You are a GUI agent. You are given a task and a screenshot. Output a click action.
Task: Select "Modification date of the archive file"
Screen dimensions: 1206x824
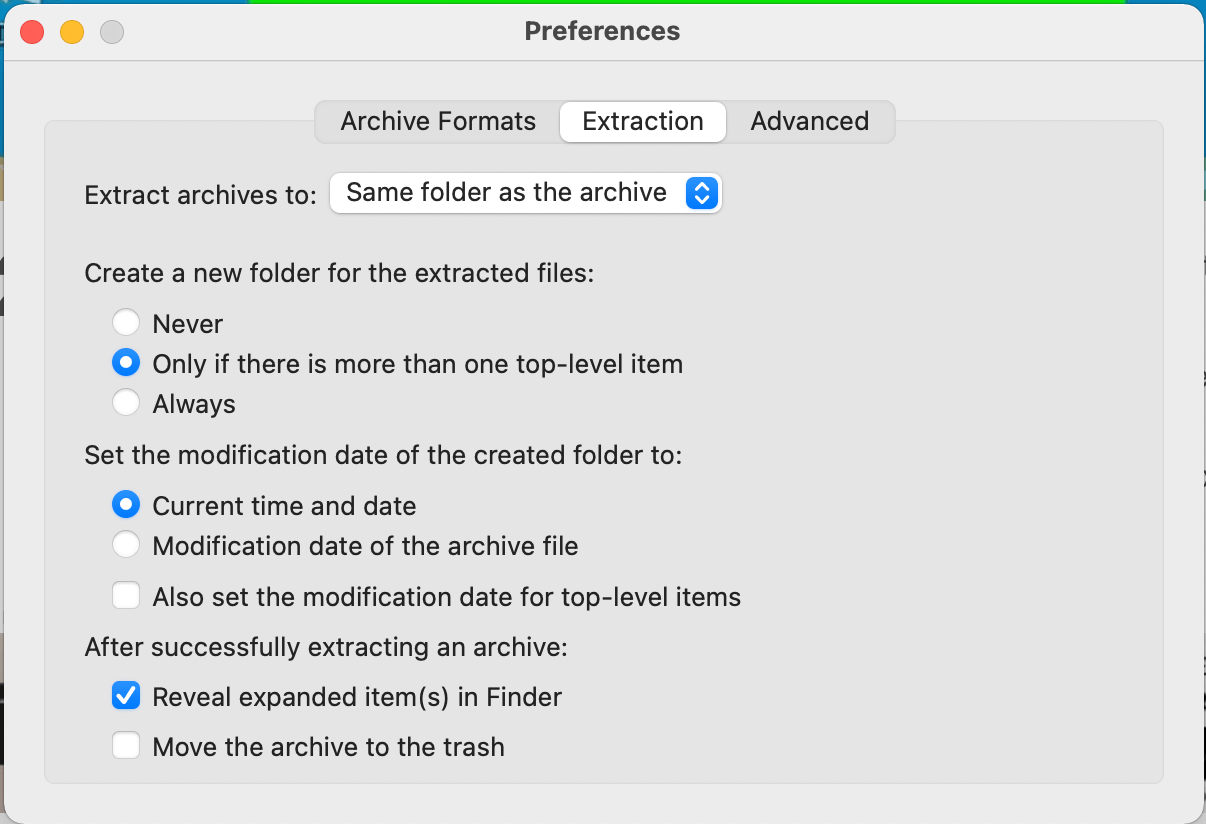pyautogui.click(x=126, y=545)
